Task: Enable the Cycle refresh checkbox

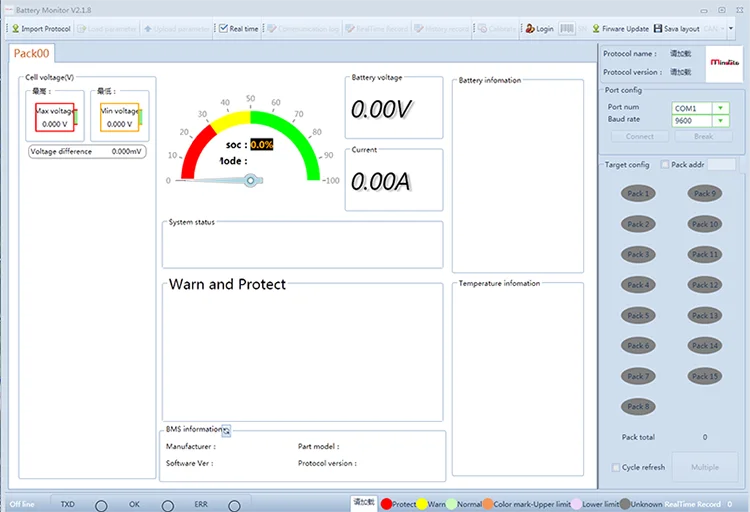Action: coord(616,467)
